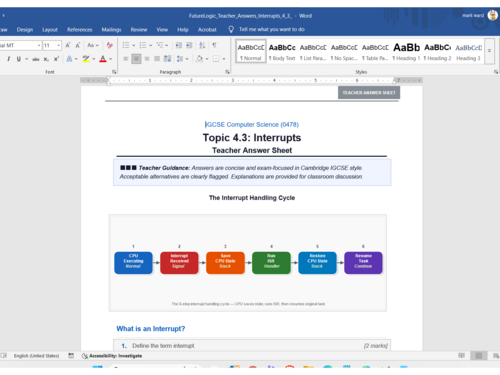This screenshot has width=500, height=375.
Task: Expand the Styles gallery
Action: (489, 51)
